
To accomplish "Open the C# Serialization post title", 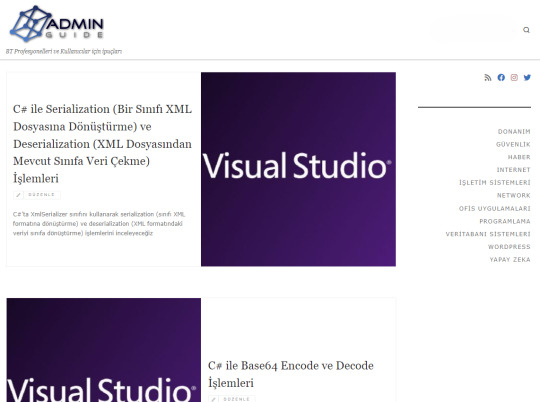I will point(102,144).
